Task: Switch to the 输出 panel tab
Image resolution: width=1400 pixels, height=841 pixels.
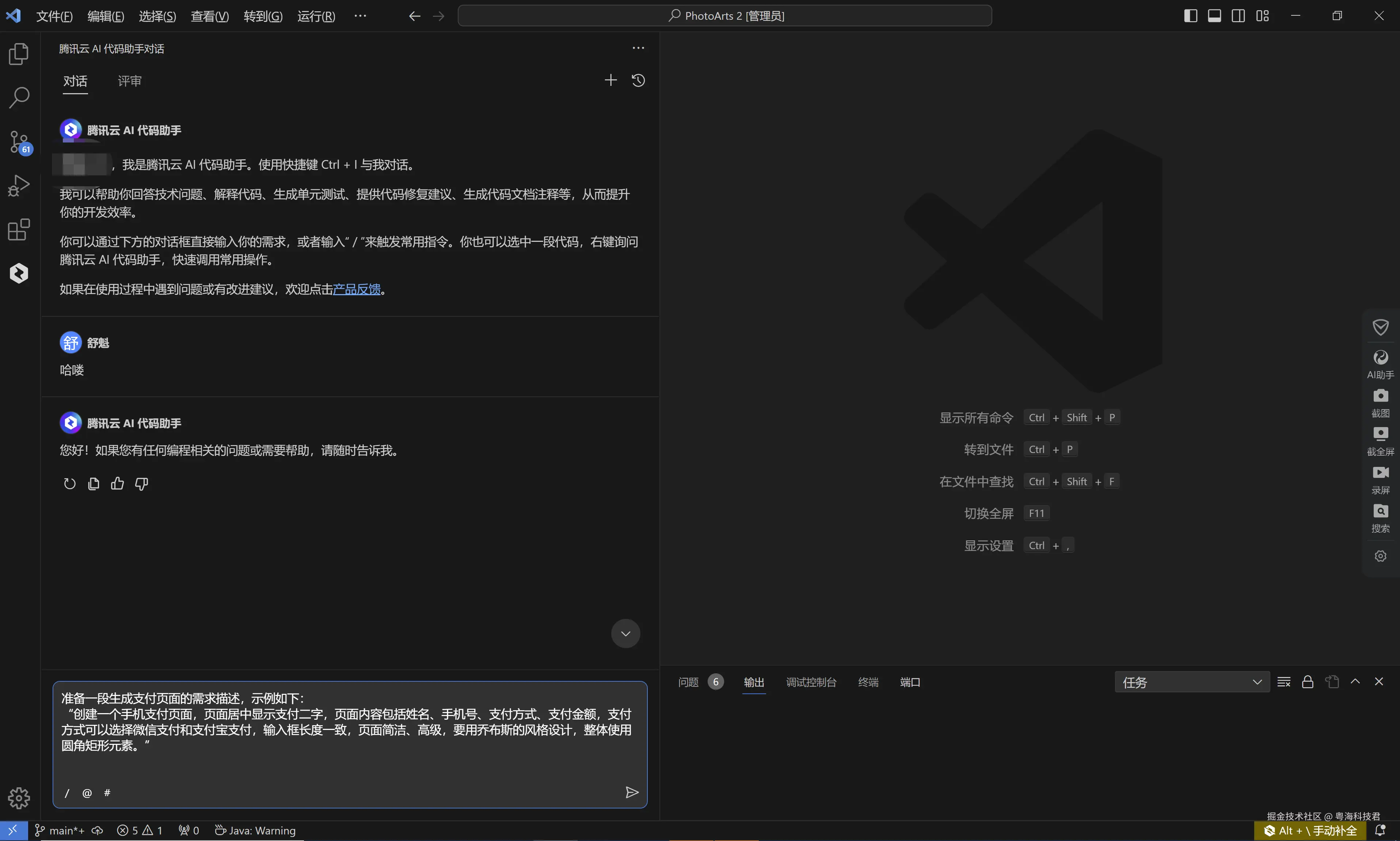Action: tap(754, 682)
